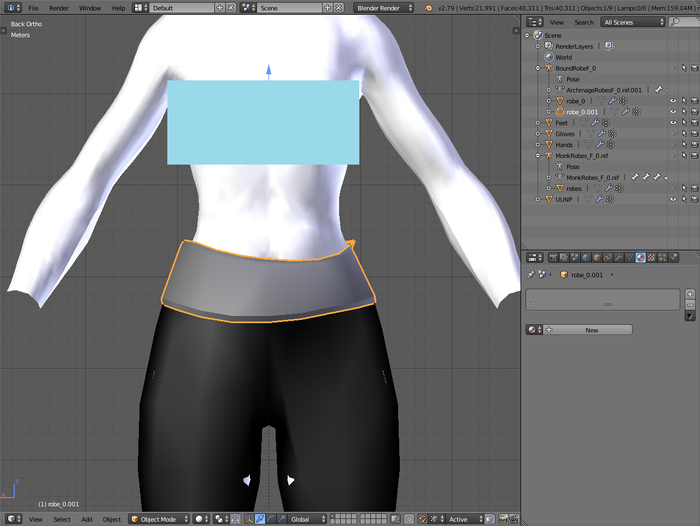Screen dimensions: 700x526
Task: Click the add material slot plus button
Action: (x=689, y=295)
